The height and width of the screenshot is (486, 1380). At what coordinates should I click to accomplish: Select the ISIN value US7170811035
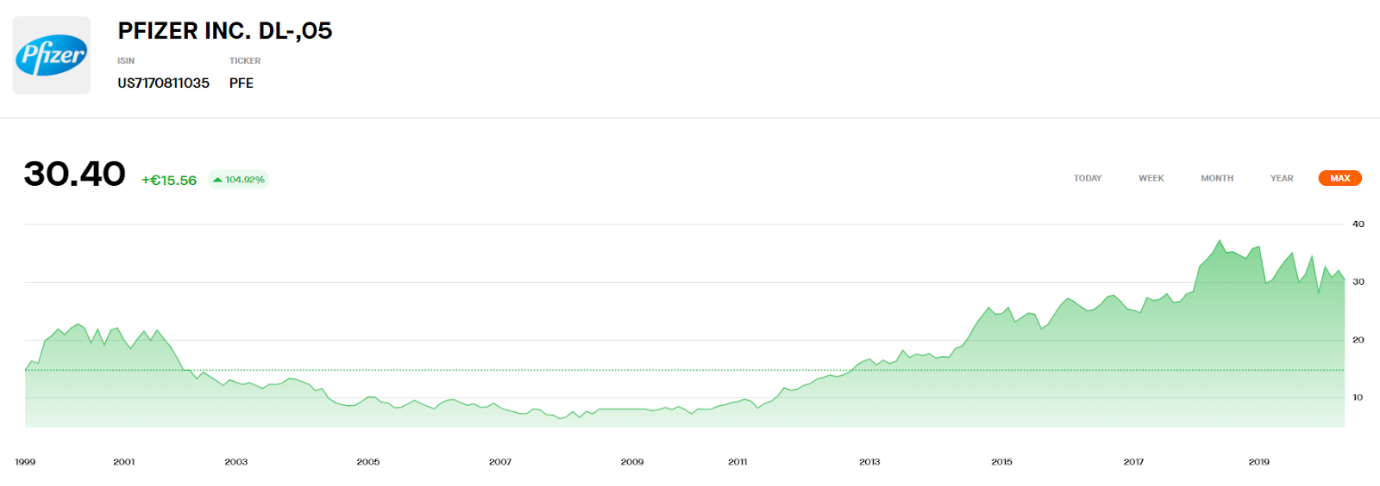click(x=164, y=83)
